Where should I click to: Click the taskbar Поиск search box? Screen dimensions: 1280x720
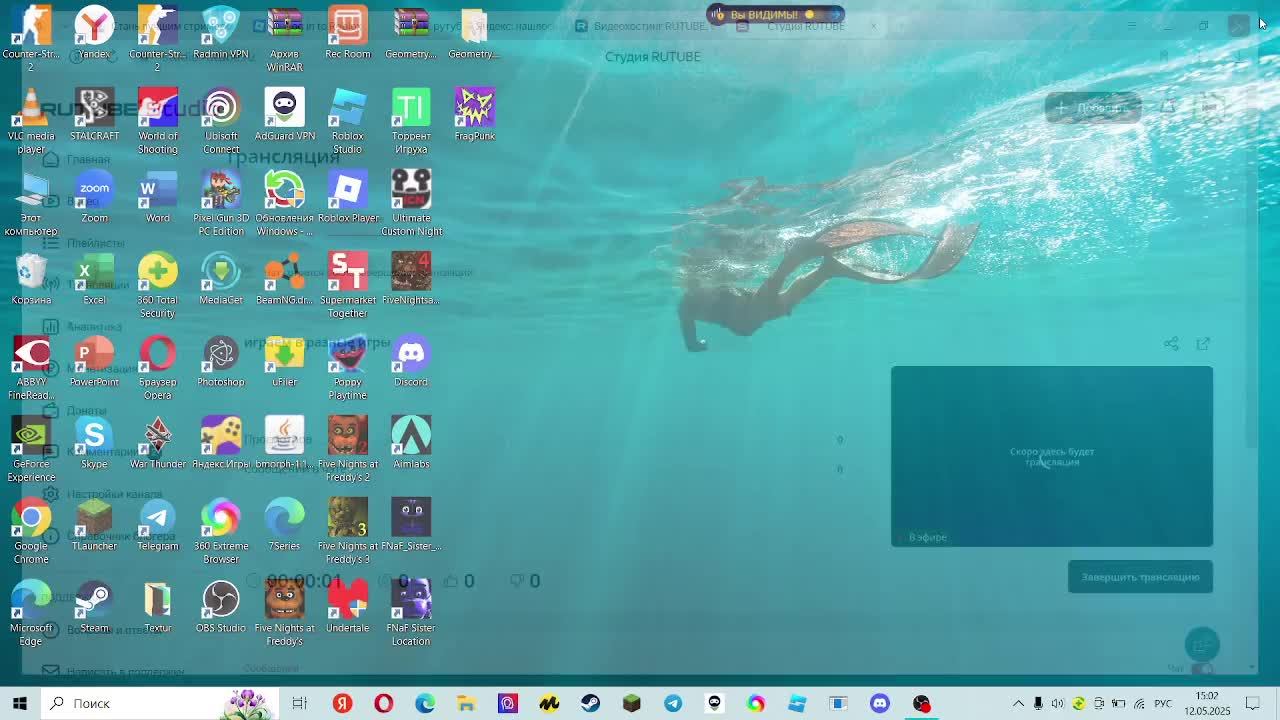click(160, 703)
